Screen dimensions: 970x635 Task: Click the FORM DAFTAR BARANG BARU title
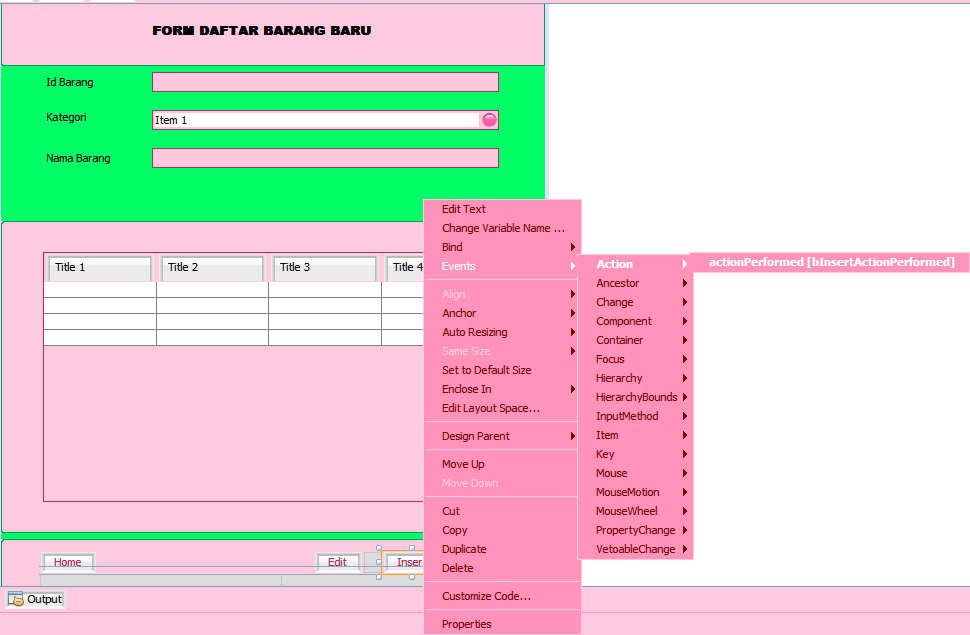pos(262,30)
